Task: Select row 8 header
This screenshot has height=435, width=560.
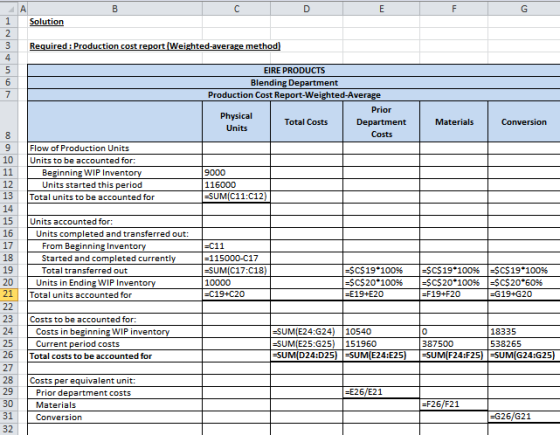Action: 9,121
